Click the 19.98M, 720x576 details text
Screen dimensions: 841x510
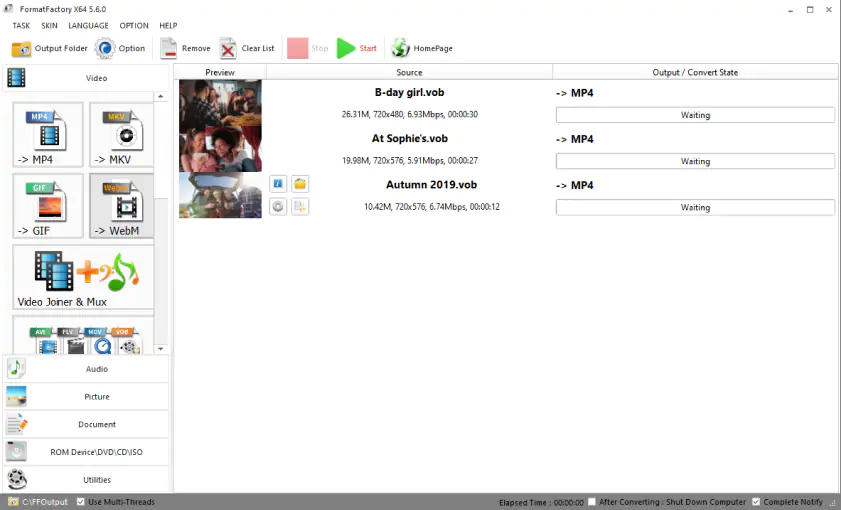point(410,160)
